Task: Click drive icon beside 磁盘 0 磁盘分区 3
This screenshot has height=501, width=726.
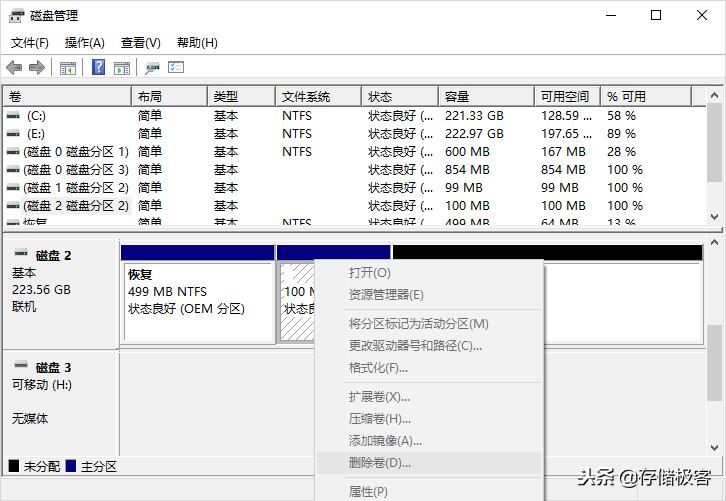Action: [x=13, y=169]
